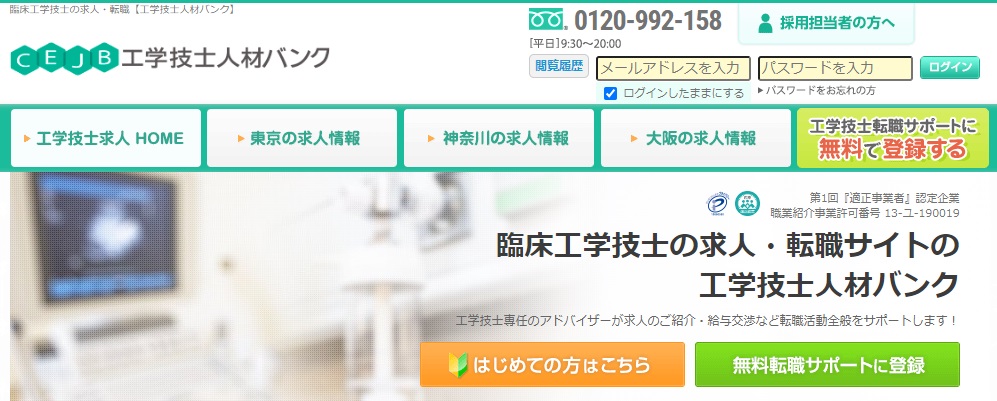Click the person icon beside 採用担当者の方へ
Screen dimensions: 997x401
[x=766, y=24]
